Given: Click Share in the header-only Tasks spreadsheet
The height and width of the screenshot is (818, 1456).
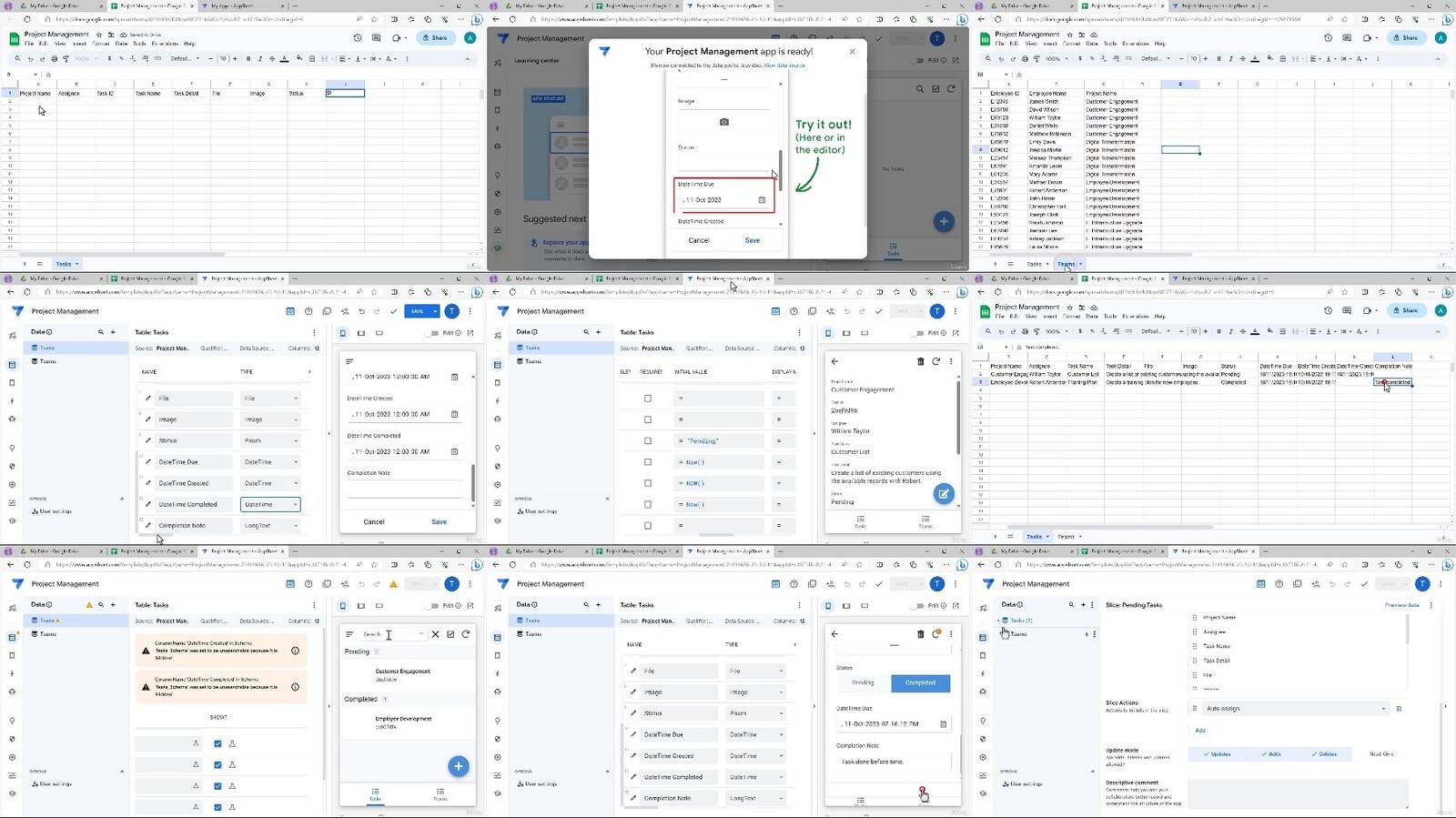Looking at the screenshot, I should point(436,38).
